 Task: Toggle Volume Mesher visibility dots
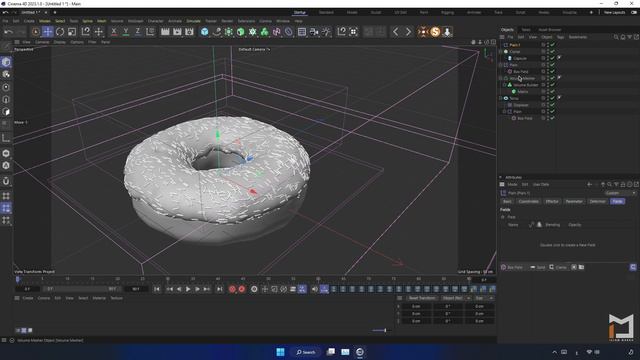tap(548, 78)
